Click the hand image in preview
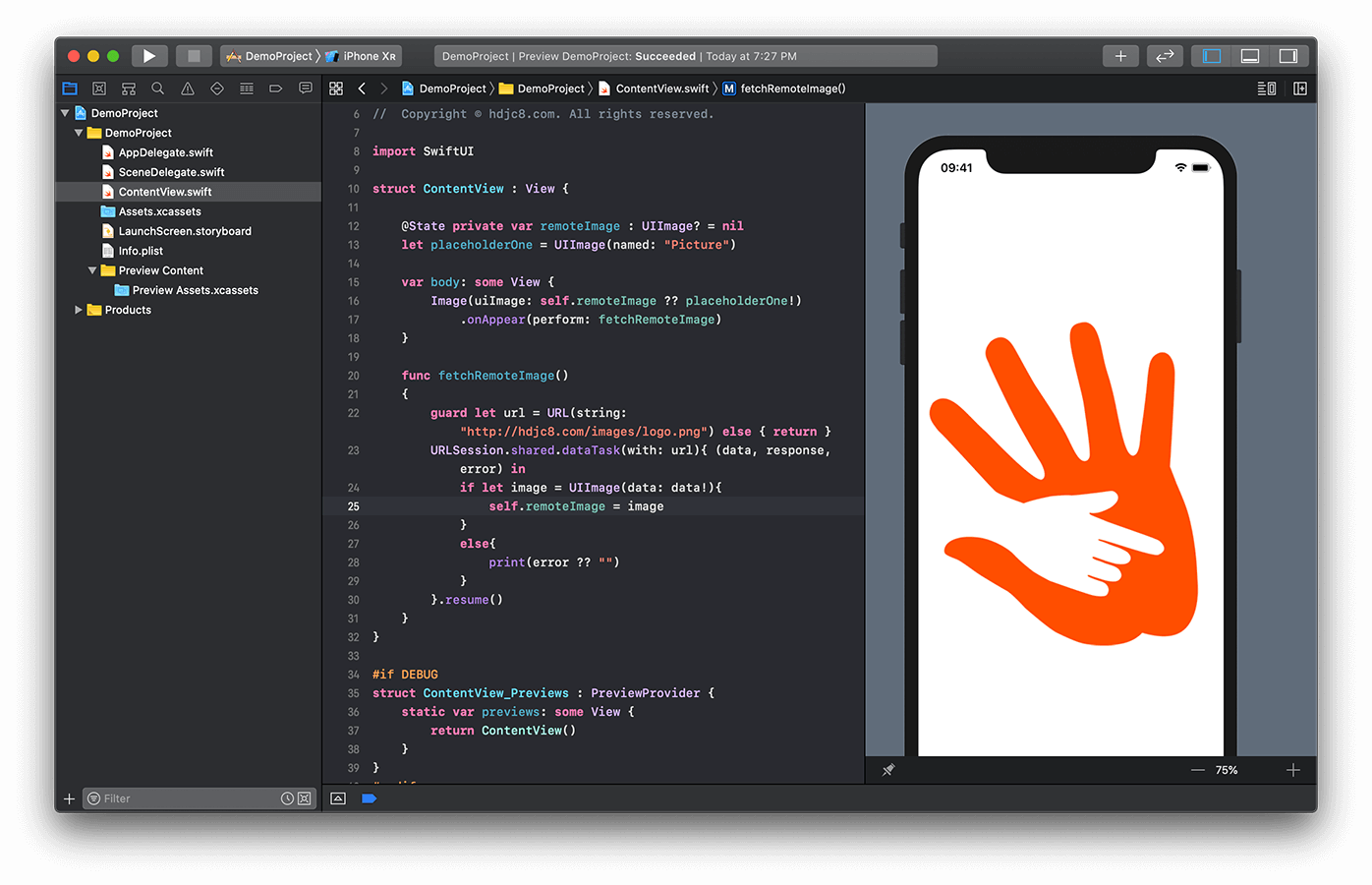This screenshot has width=1372, height=885. point(1064,485)
